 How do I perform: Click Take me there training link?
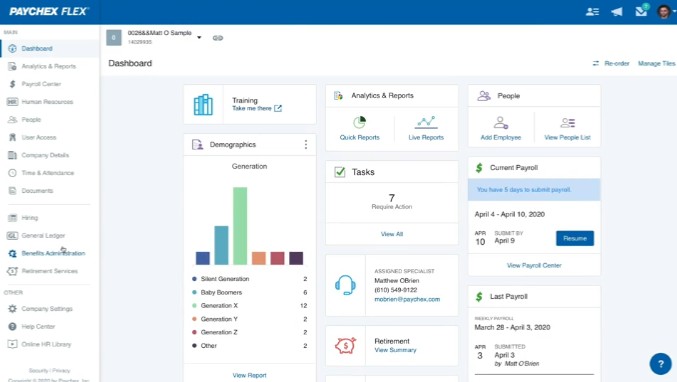coord(257,108)
